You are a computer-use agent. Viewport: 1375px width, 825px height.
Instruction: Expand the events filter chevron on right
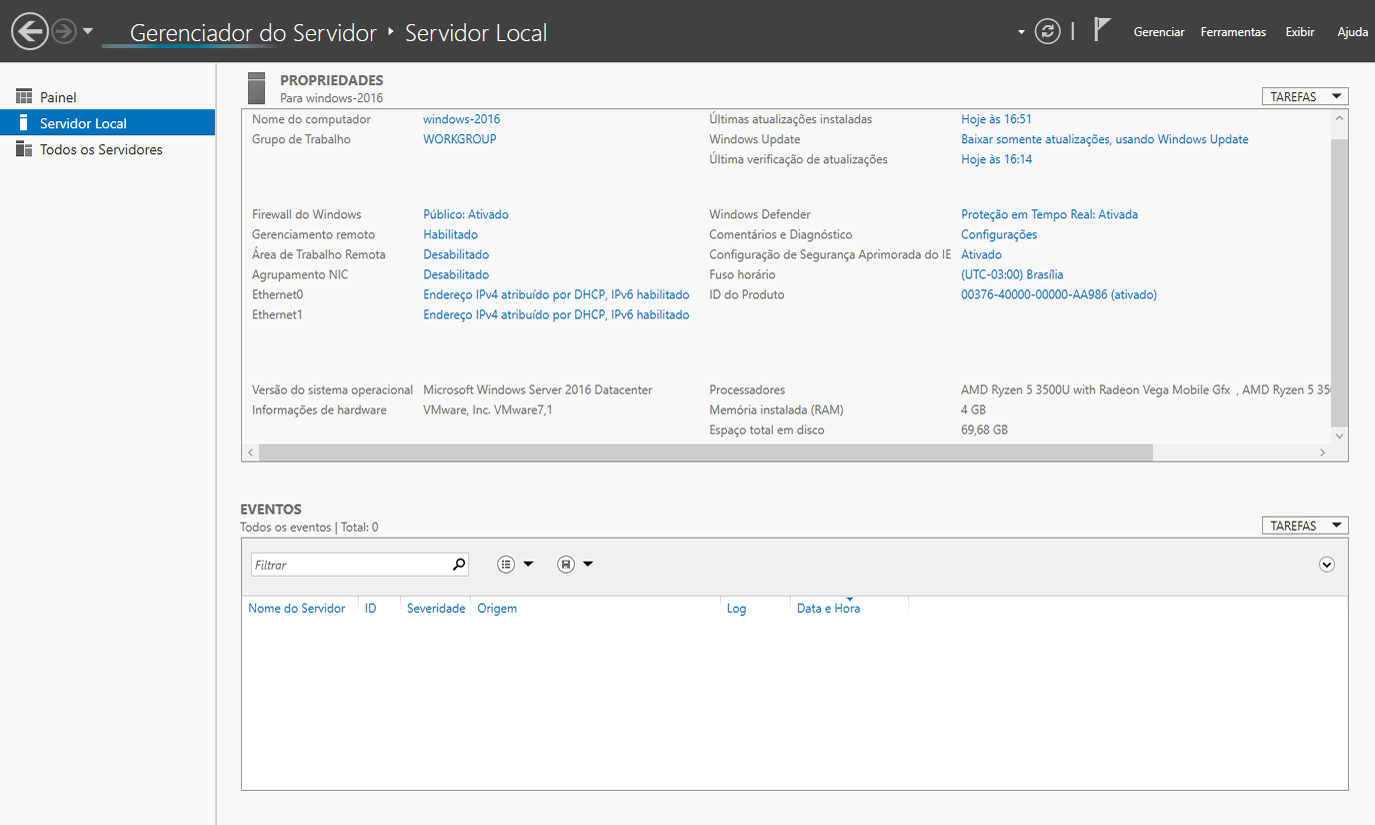[x=1327, y=564]
